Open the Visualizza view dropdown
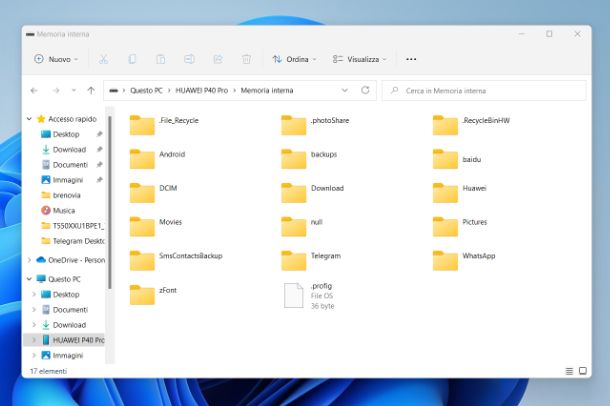This screenshot has width=610, height=406. [359, 59]
